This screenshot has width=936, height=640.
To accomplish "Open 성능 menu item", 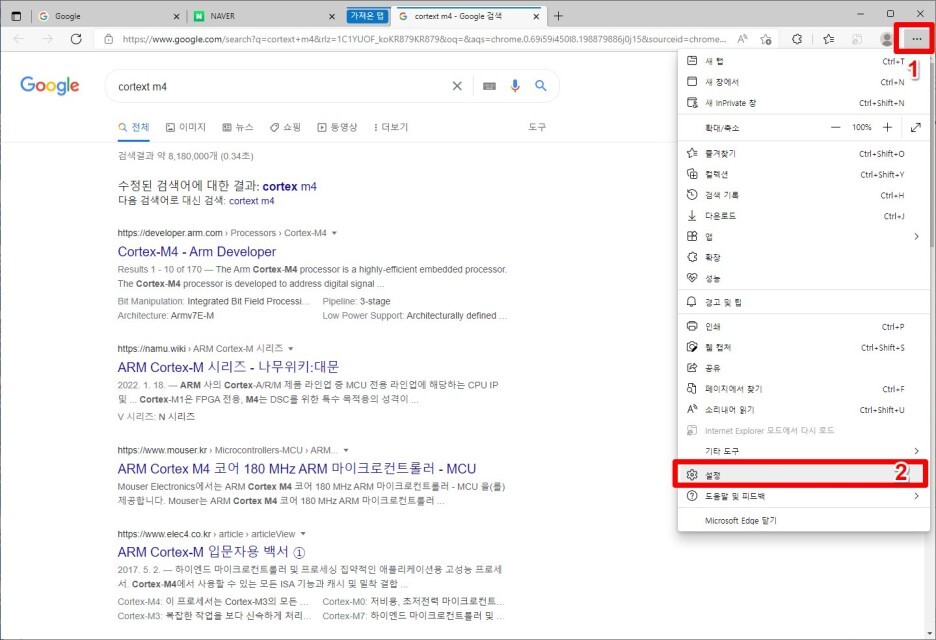I will tap(803, 278).
